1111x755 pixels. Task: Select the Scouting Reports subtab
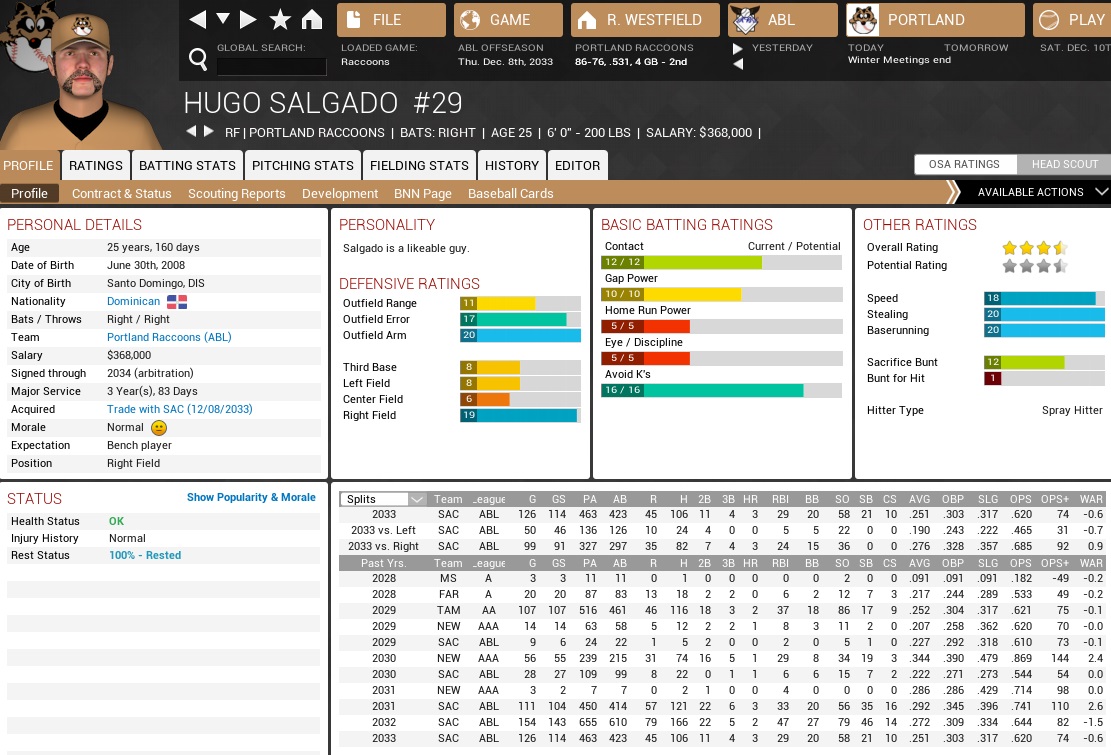point(236,194)
